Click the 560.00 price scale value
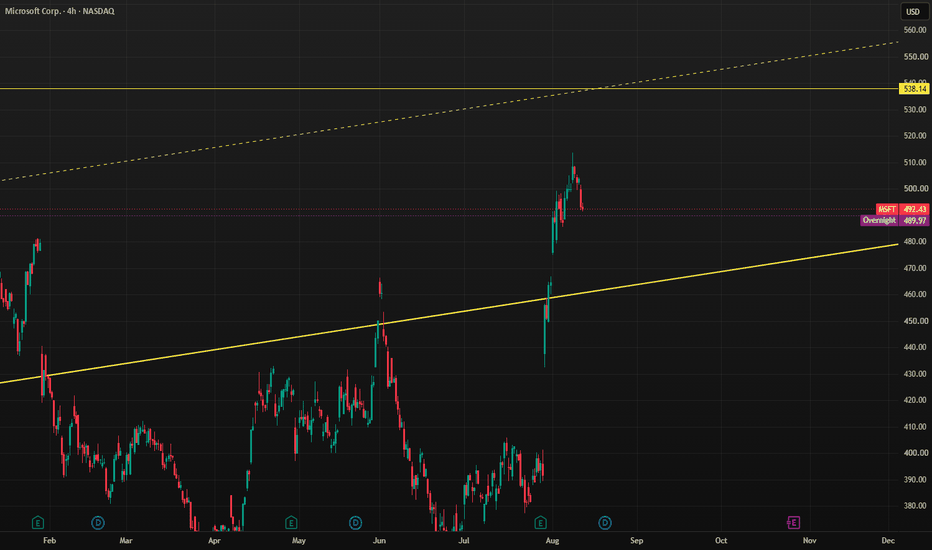This screenshot has height=550, width=932. [x=915, y=30]
